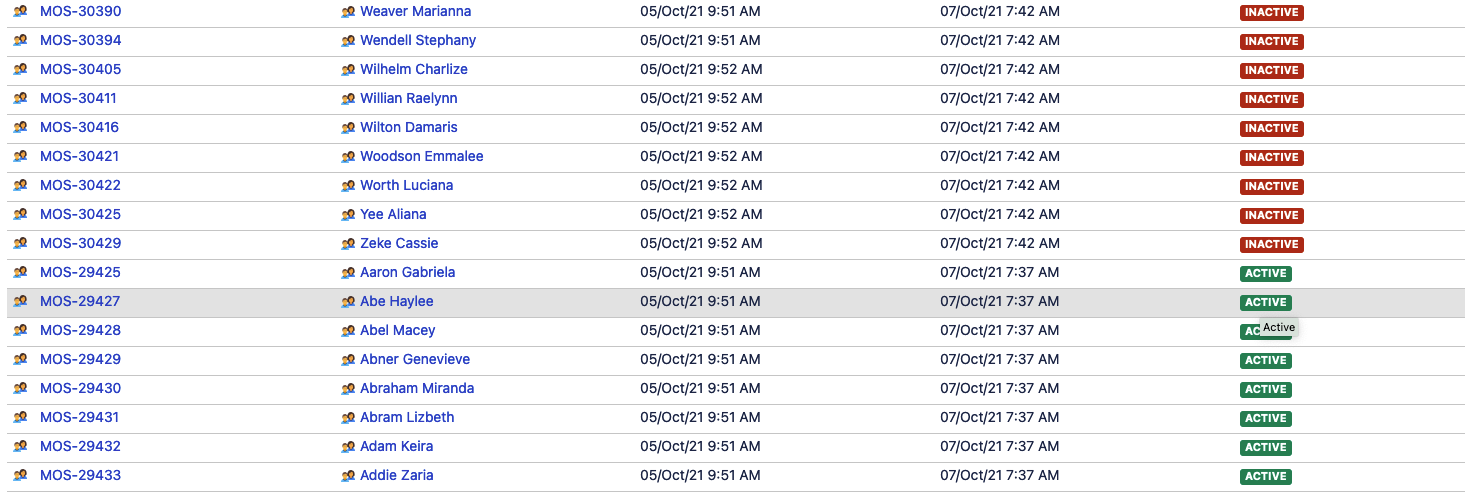Screen dimensions: 1465x495
Task: Click the ACTIVE status badge for Aaron Gabriela
Action: 1266,274
